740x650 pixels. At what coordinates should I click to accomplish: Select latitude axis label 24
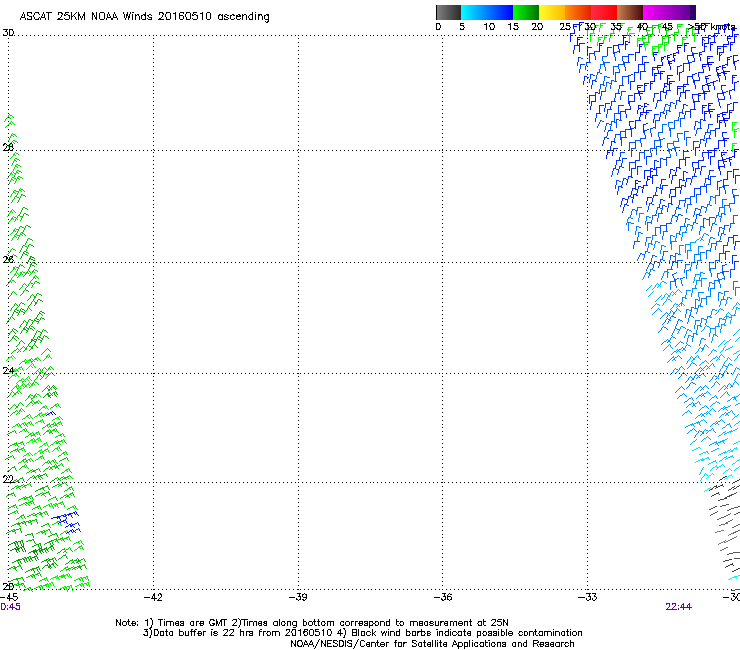pos(8,371)
